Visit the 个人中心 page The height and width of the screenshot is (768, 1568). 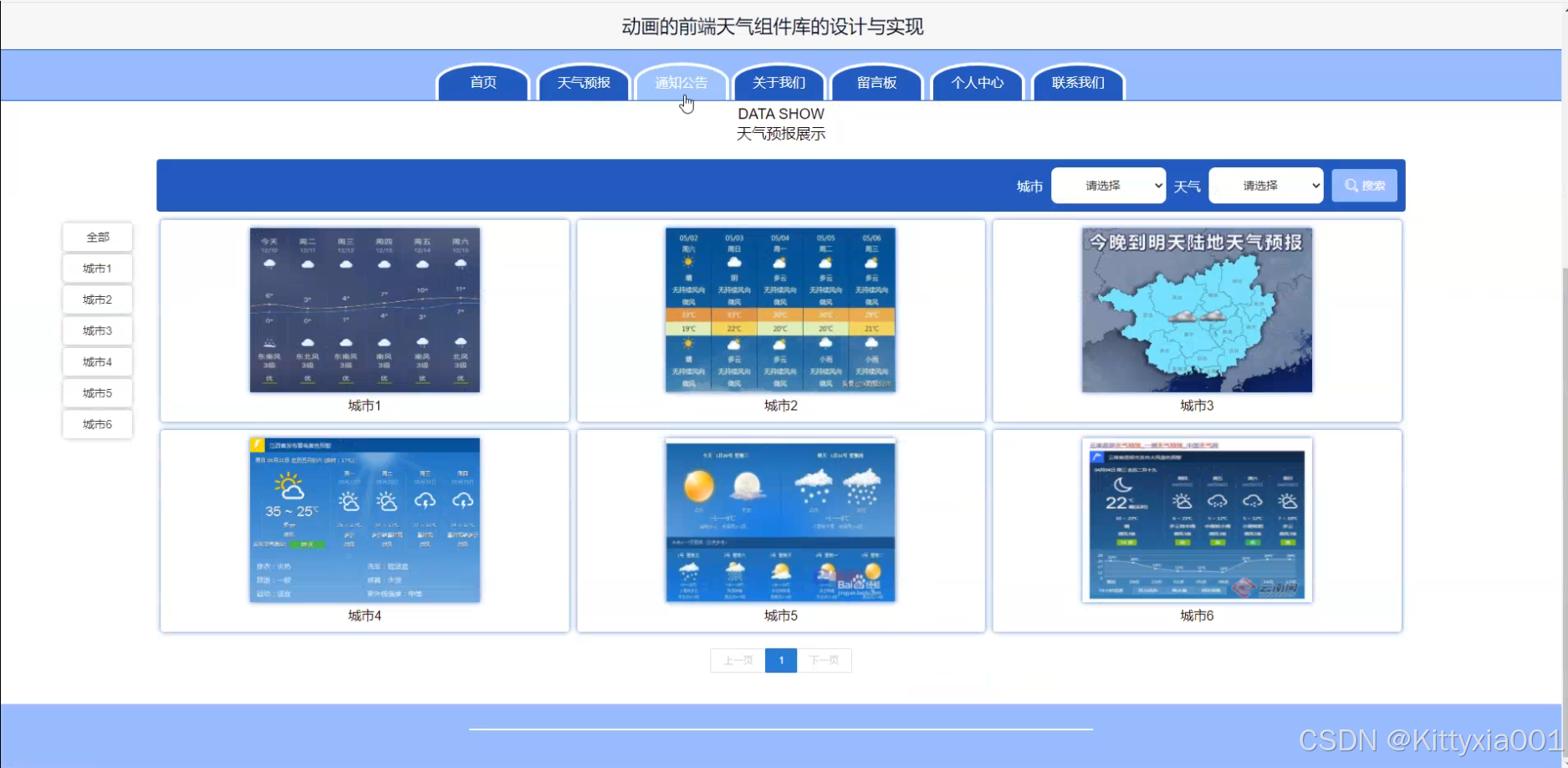[978, 82]
